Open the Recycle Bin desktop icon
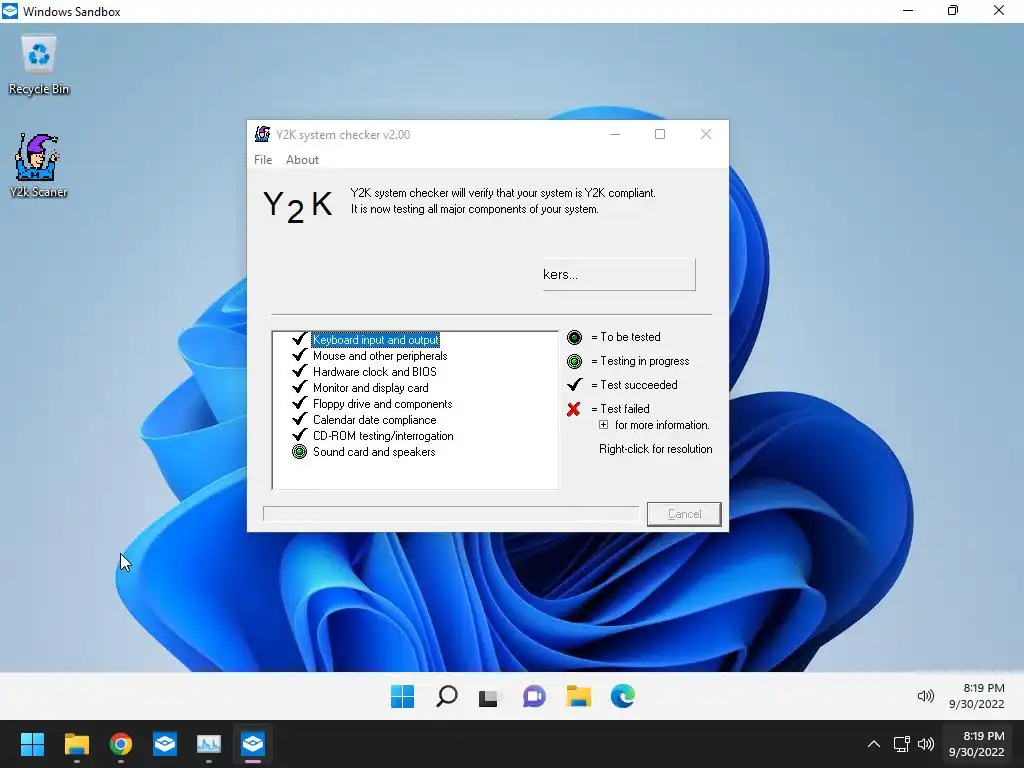Image resolution: width=1024 pixels, height=768 pixels. (39, 65)
